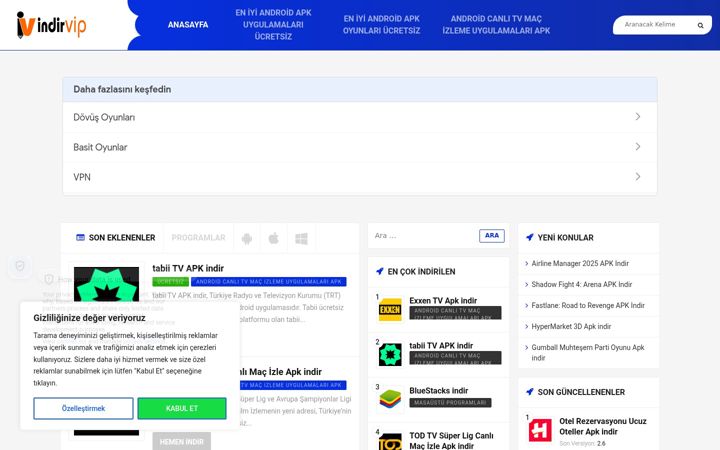The image size is (720, 450).
Task: Open the Otel Rezervasyonu app icon
Action: coord(540,430)
